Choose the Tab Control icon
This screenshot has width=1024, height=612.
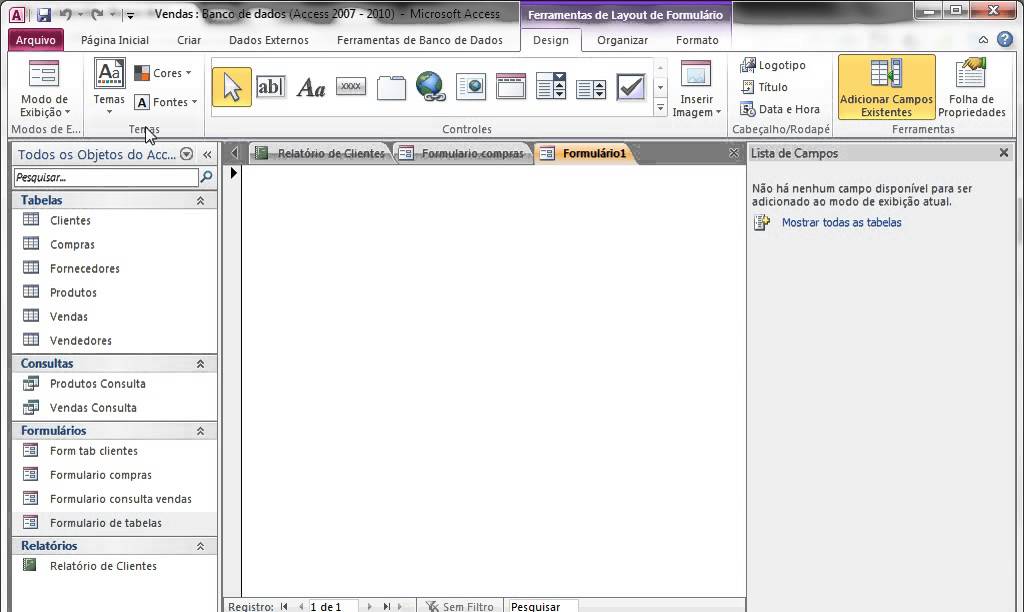tap(391, 87)
